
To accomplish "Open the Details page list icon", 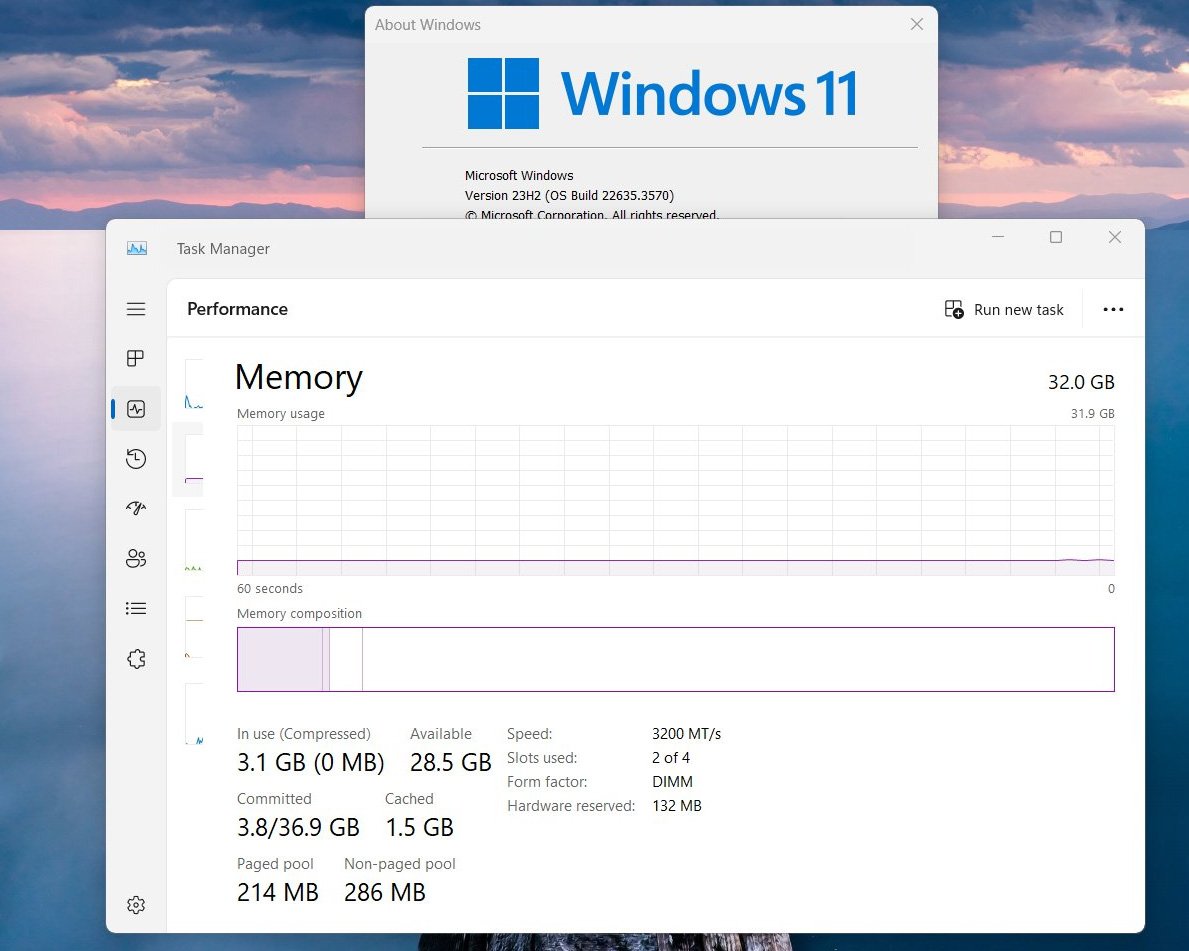I will (136, 608).
